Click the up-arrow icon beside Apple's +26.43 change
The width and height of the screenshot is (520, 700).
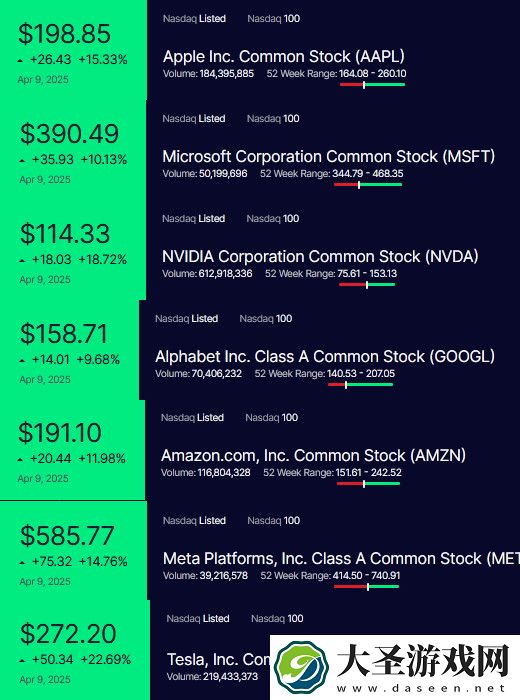pos(20,60)
